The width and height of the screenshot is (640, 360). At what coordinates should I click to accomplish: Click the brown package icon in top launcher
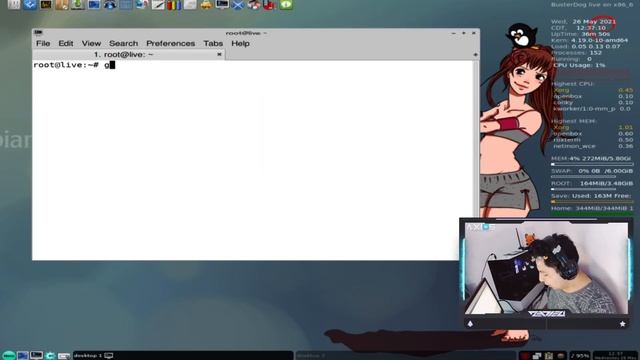pos(62,4)
